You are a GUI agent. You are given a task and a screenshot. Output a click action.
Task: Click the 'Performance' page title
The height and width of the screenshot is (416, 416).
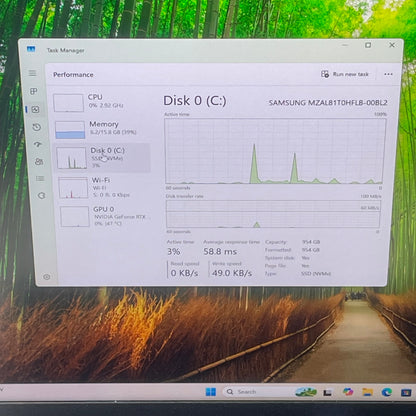coord(73,75)
